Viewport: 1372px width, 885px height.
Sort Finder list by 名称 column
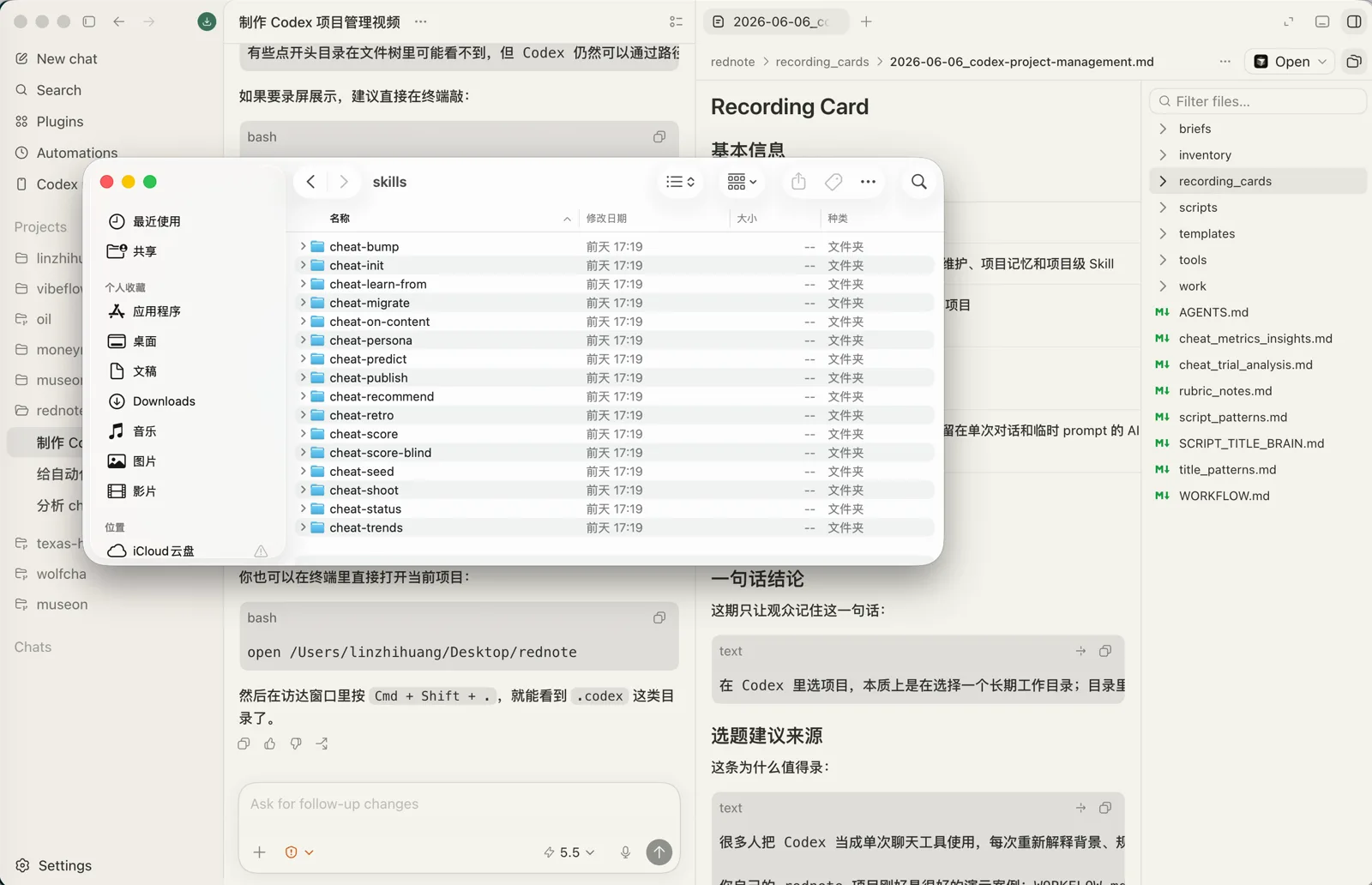pyautogui.click(x=340, y=219)
